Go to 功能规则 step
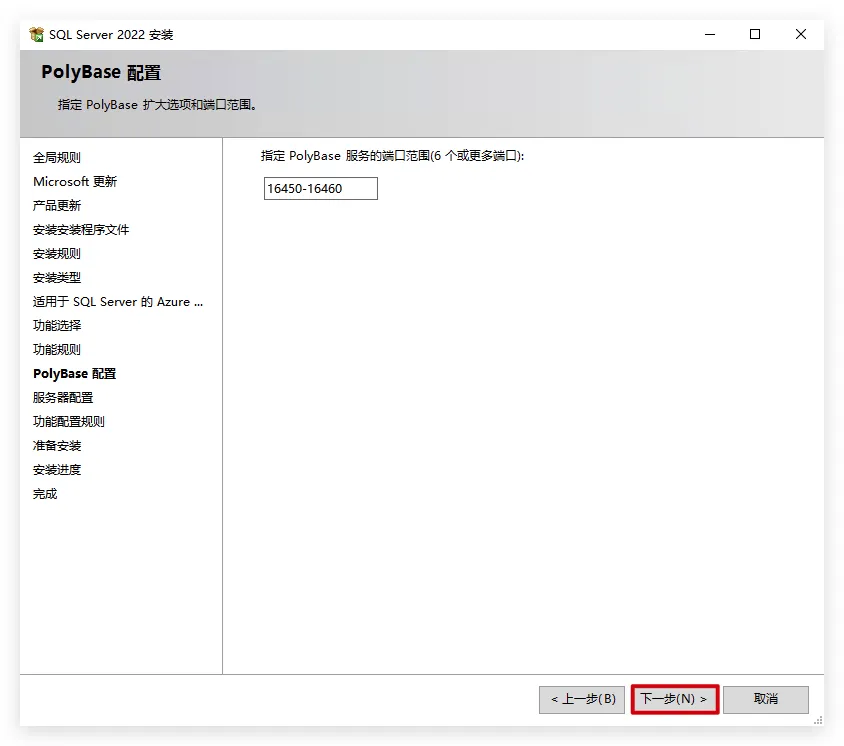Viewport: 844px width, 746px height. point(57,350)
